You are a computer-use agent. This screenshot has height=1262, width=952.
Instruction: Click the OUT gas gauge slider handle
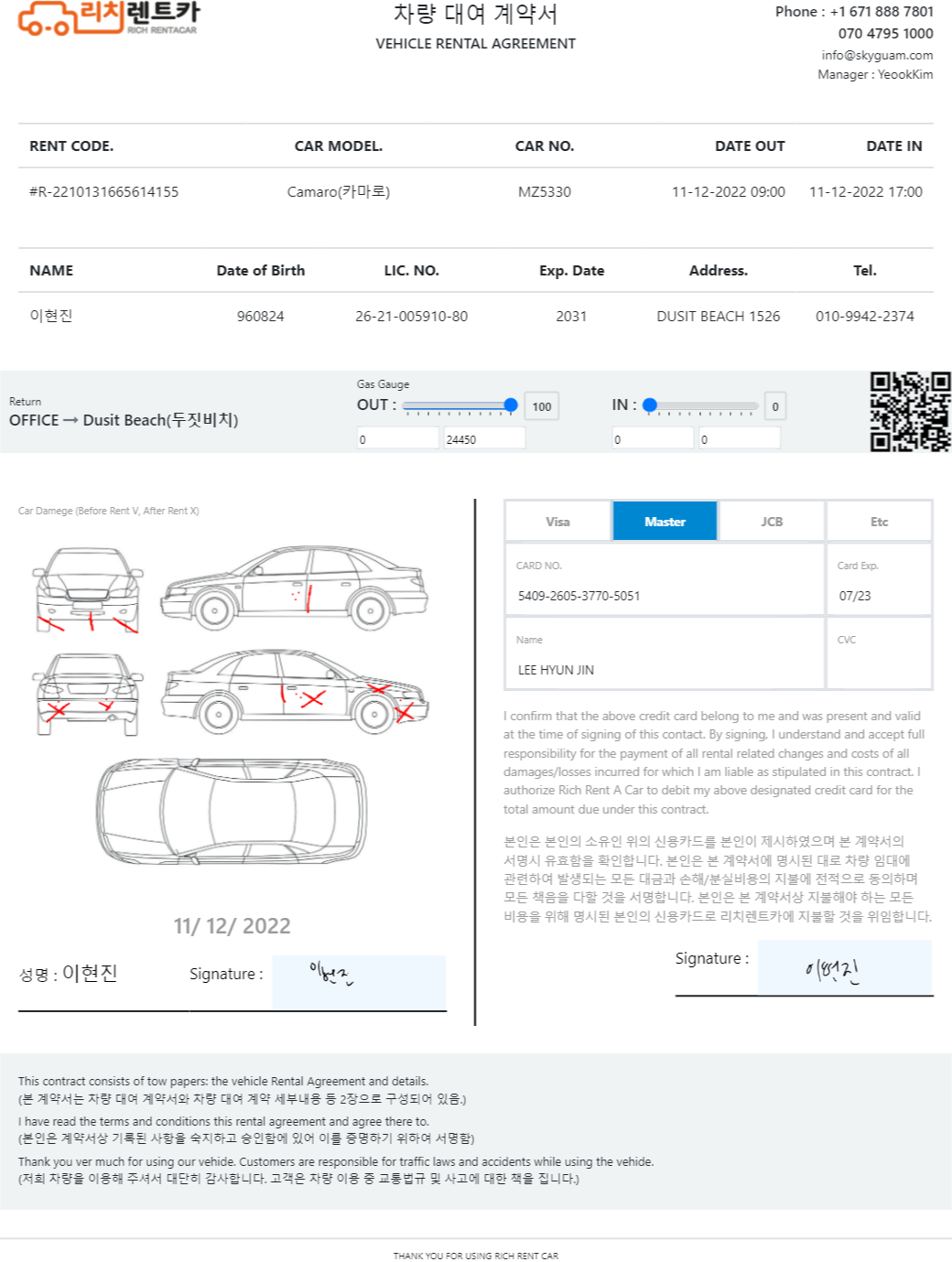coord(511,405)
